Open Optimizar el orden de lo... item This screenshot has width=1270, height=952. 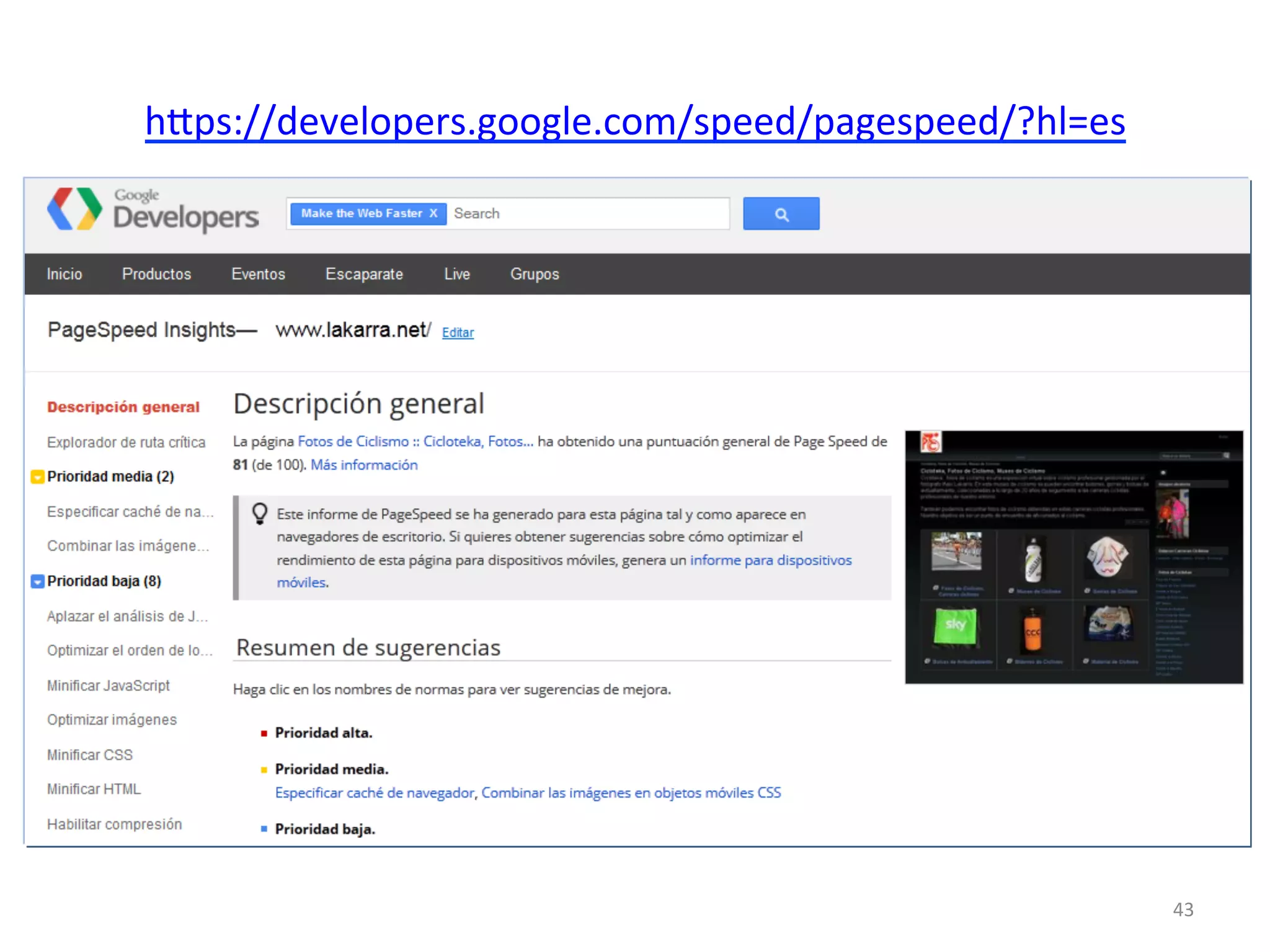click(130, 651)
